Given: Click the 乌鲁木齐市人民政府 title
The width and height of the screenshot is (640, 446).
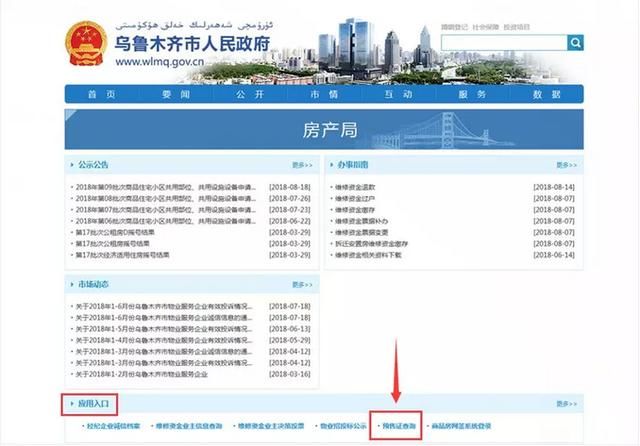Looking at the screenshot, I should point(192,44).
